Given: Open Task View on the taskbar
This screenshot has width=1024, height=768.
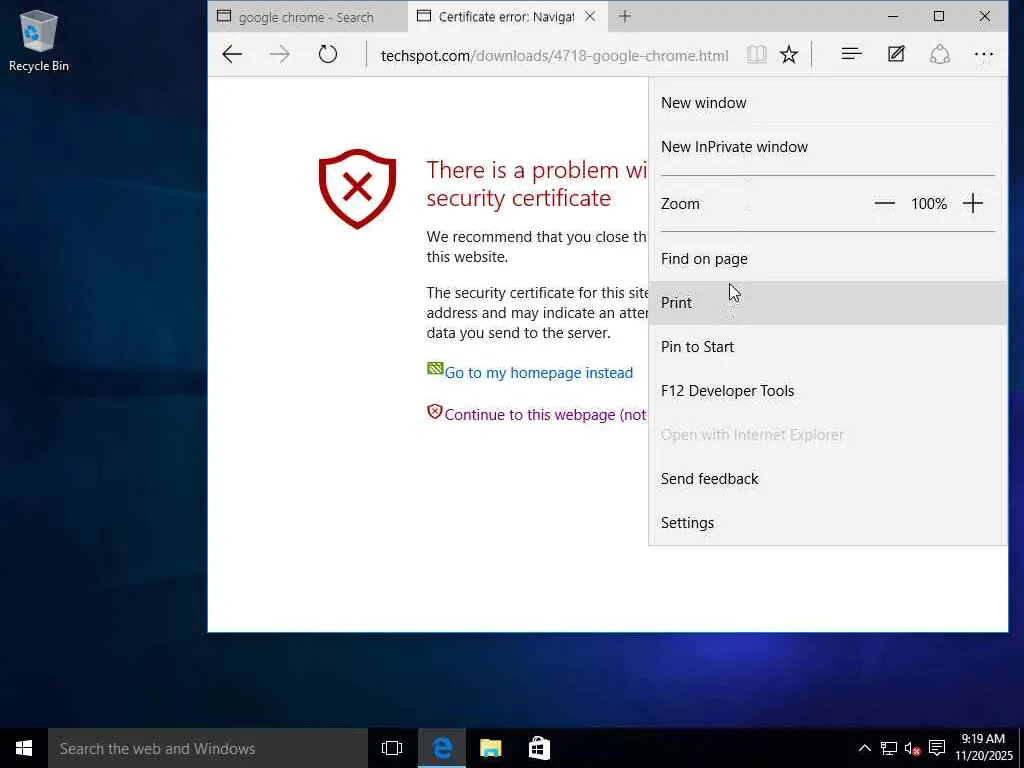Looking at the screenshot, I should [392, 748].
